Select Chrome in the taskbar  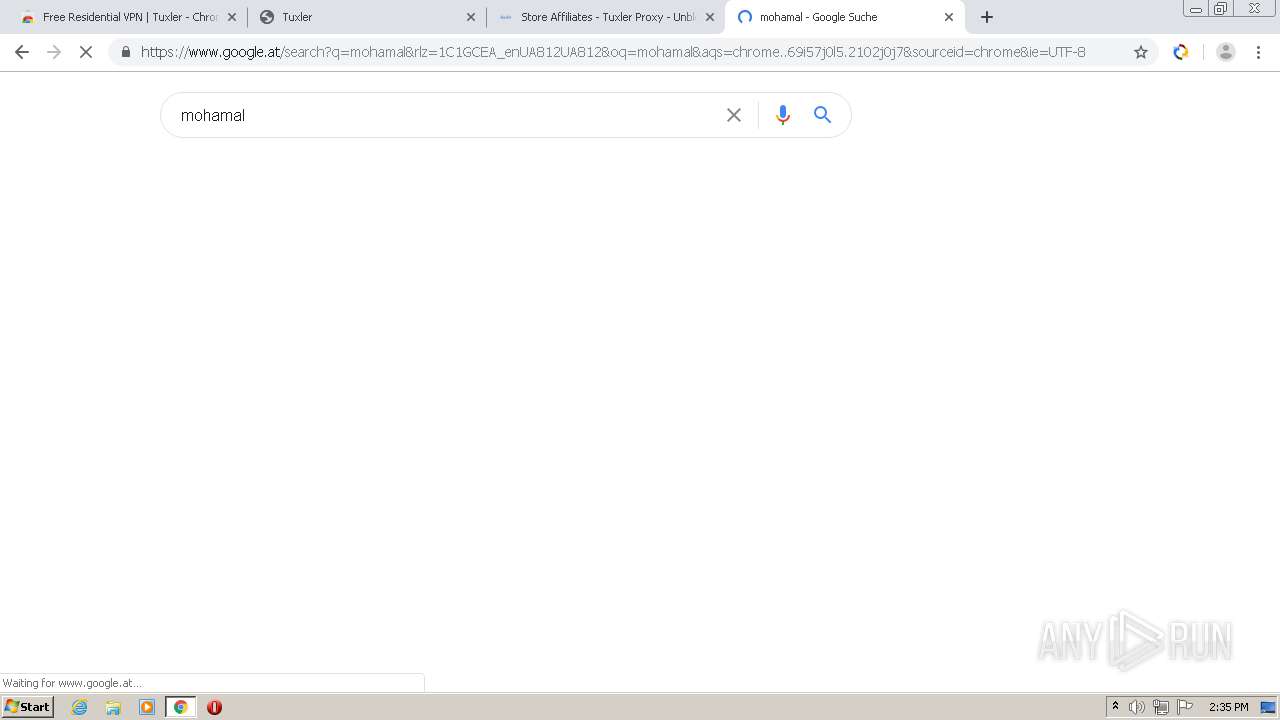pyautogui.click(x=180, y=707)
